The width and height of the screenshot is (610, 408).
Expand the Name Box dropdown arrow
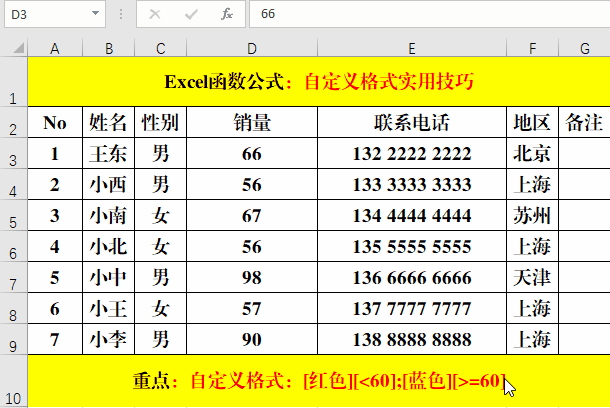95,14
